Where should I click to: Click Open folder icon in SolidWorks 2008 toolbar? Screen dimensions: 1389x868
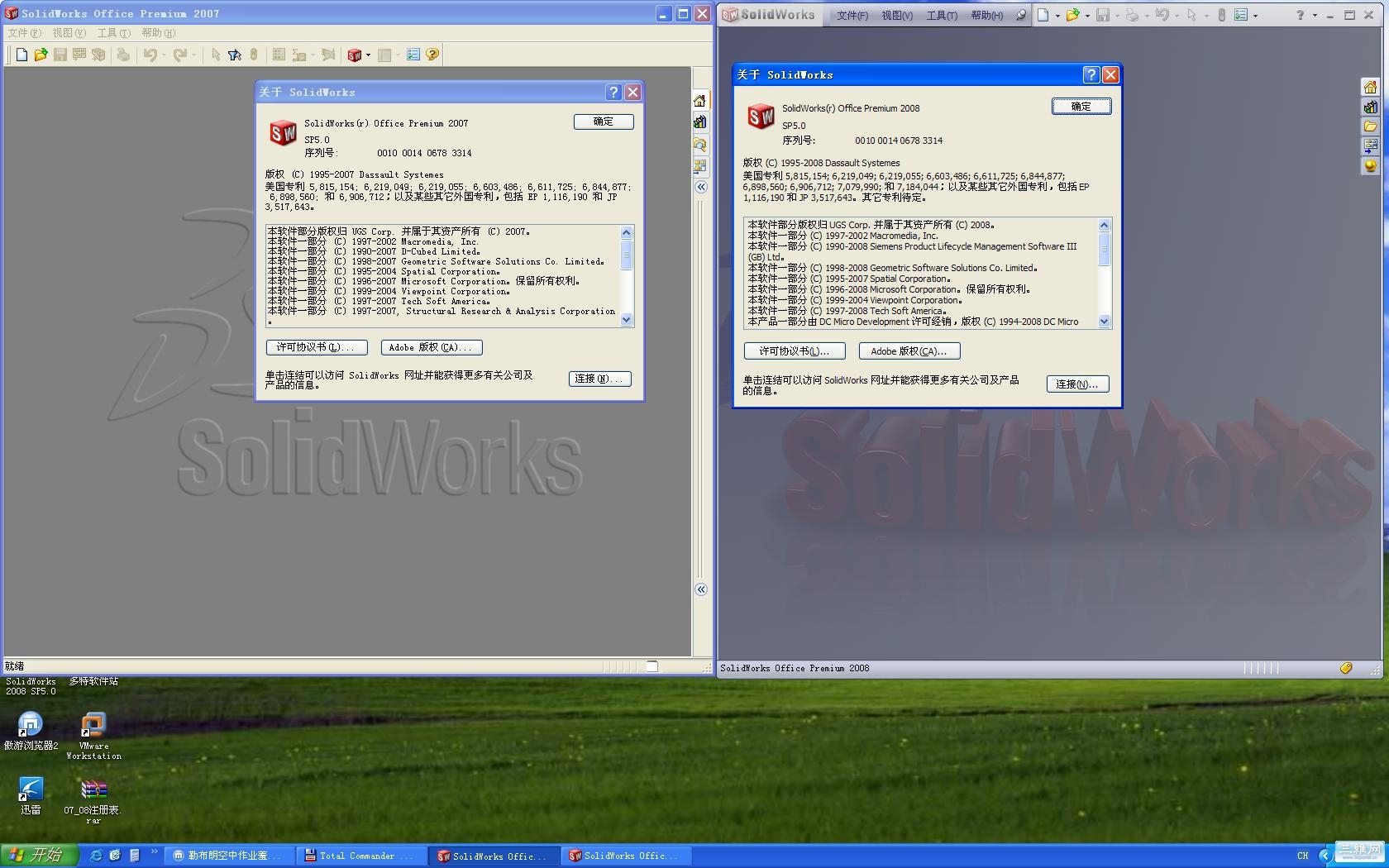pos(1072,15)
